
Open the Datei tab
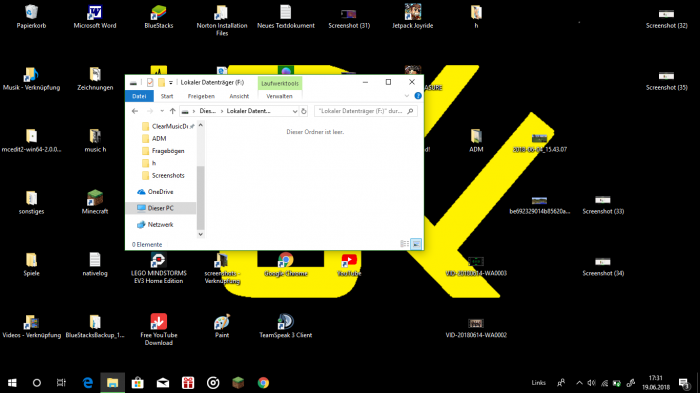click(x=139, y=96)
